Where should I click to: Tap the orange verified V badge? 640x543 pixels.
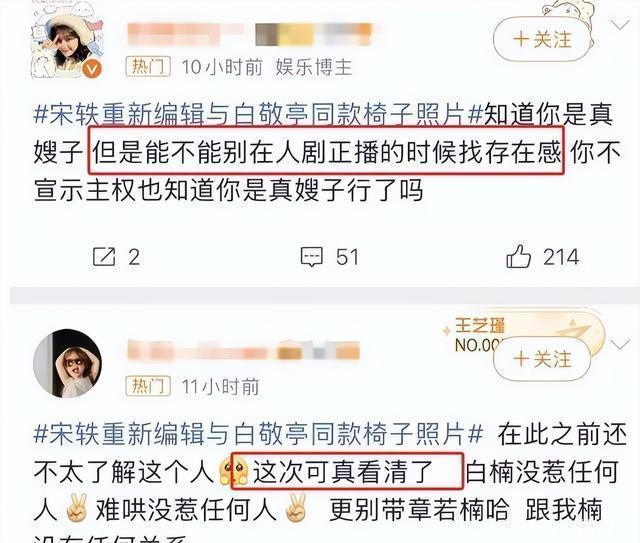pos(92,69)
